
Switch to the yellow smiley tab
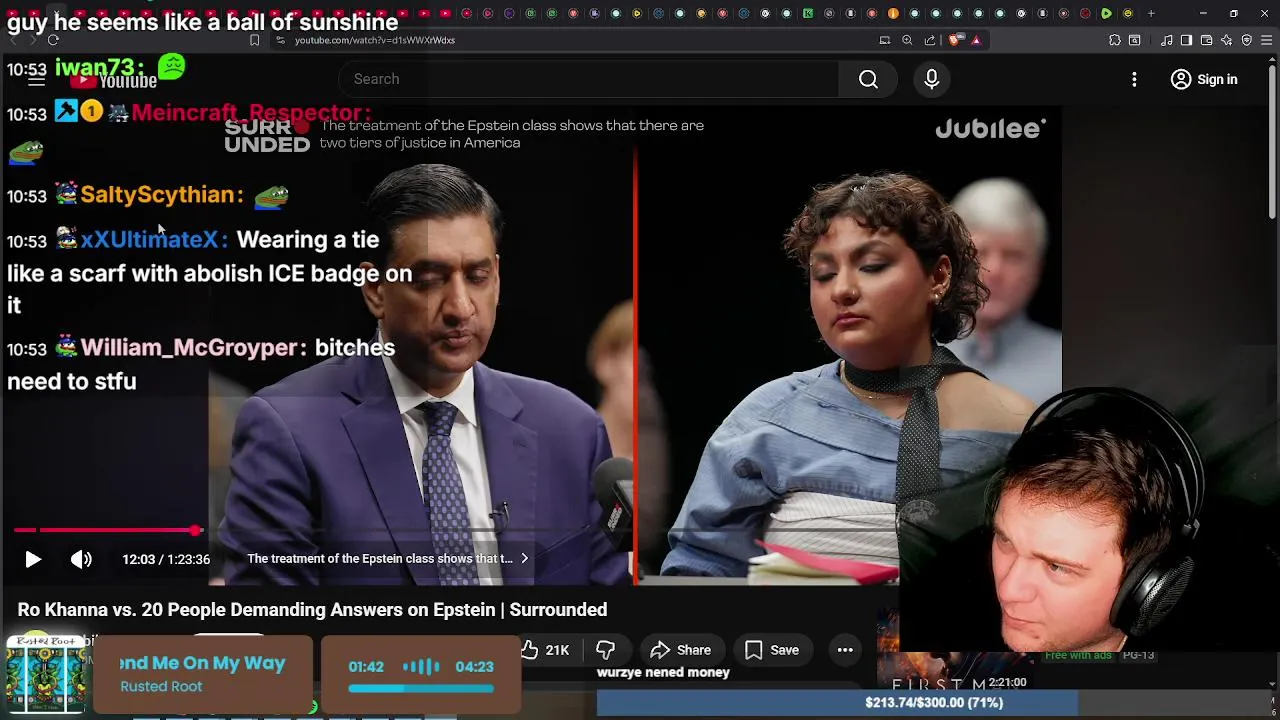[x=1128, y=13]
